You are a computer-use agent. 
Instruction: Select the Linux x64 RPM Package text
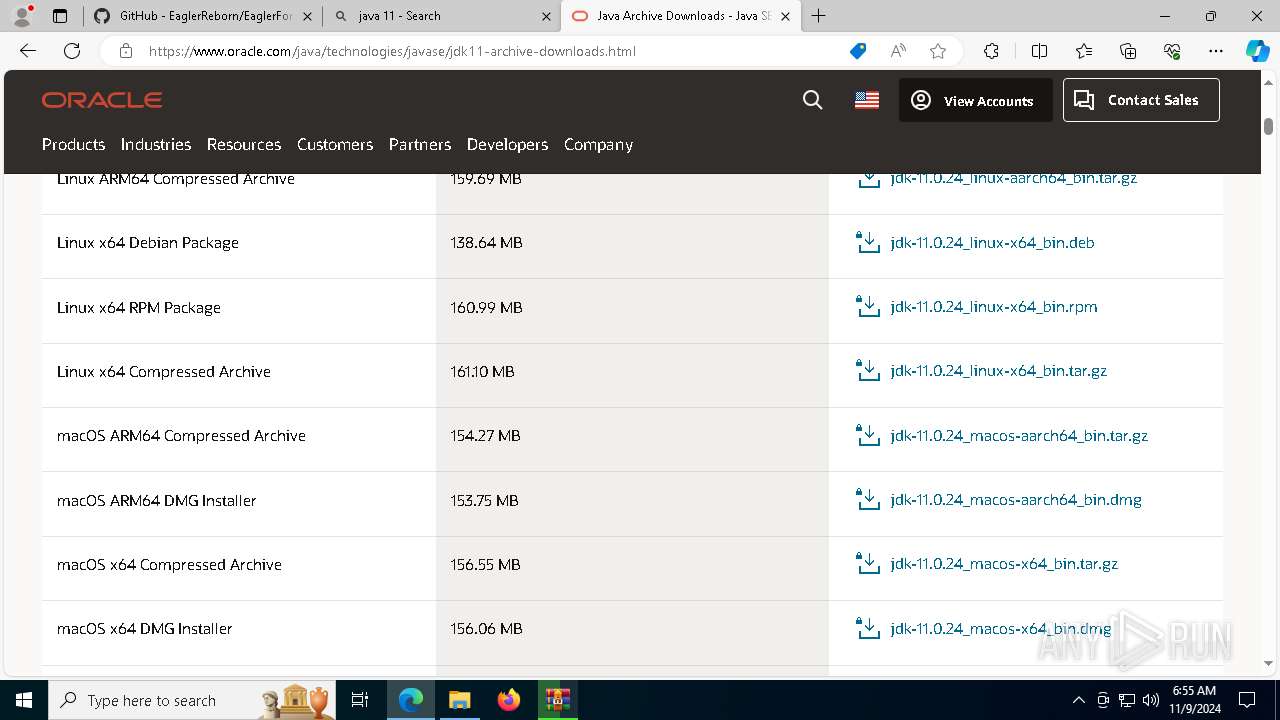click(139, 307)
